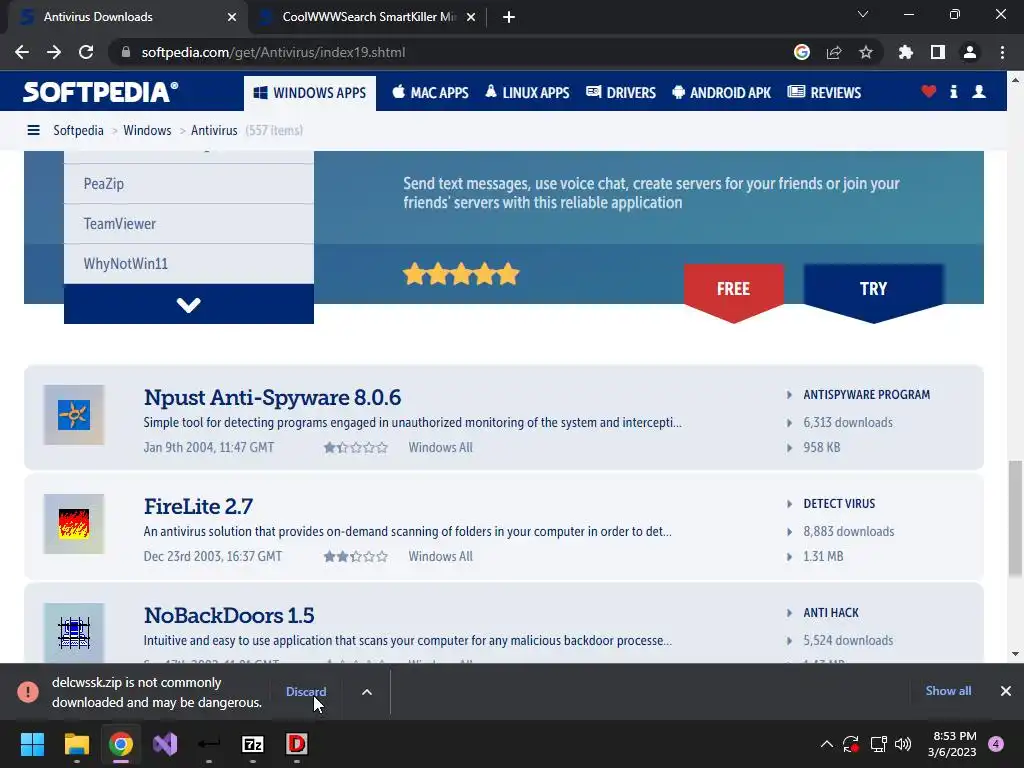Open the Reviews section
Image resolution: width=1024 pixels, height=768 pixels.
coord(824,93)
